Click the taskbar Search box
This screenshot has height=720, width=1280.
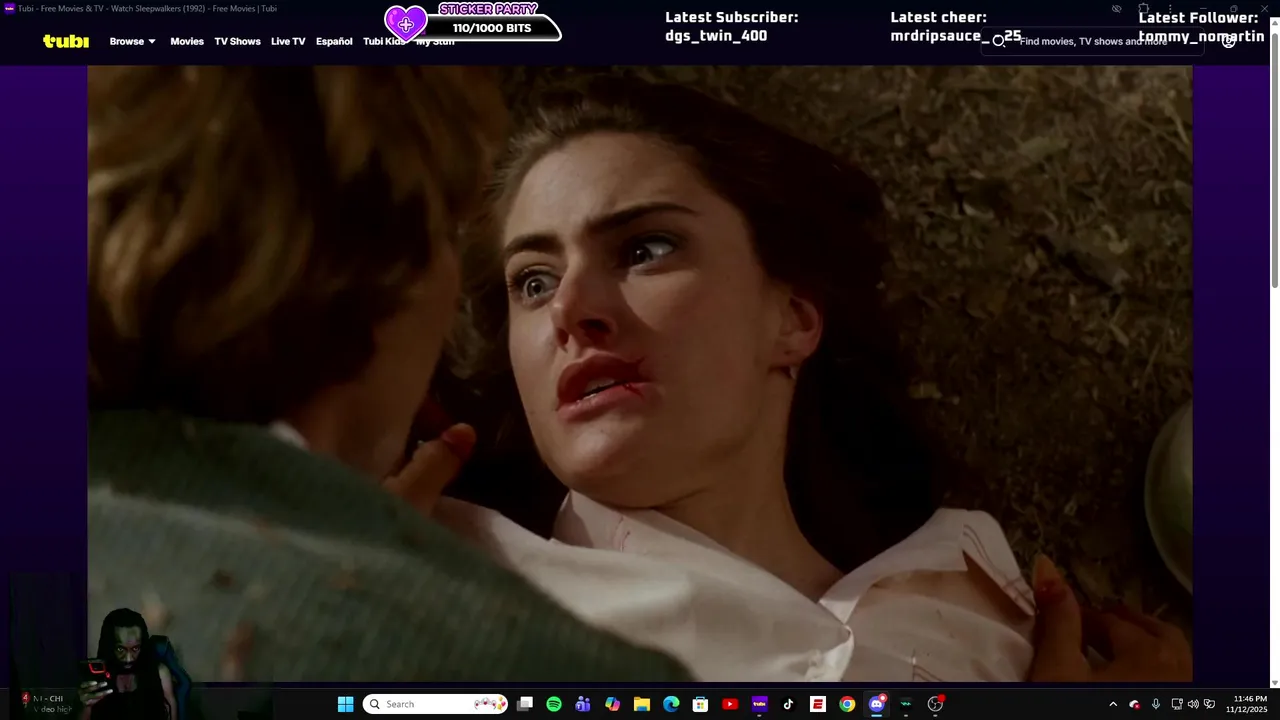coord(435,704)
